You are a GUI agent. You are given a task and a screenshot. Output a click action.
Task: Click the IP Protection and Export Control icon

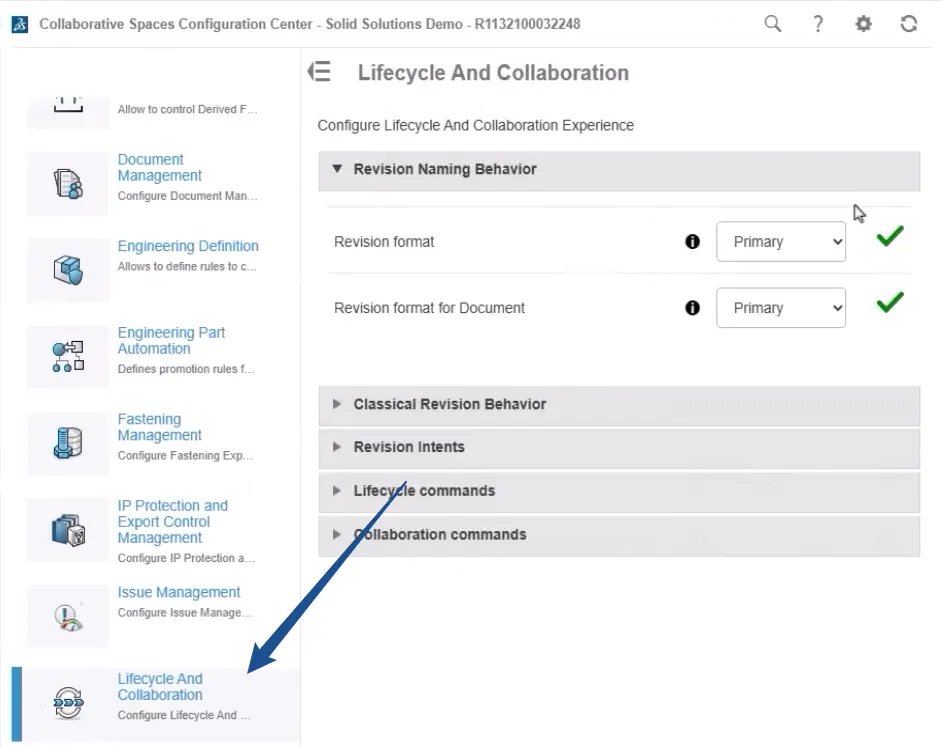click(x=68, y=530)
